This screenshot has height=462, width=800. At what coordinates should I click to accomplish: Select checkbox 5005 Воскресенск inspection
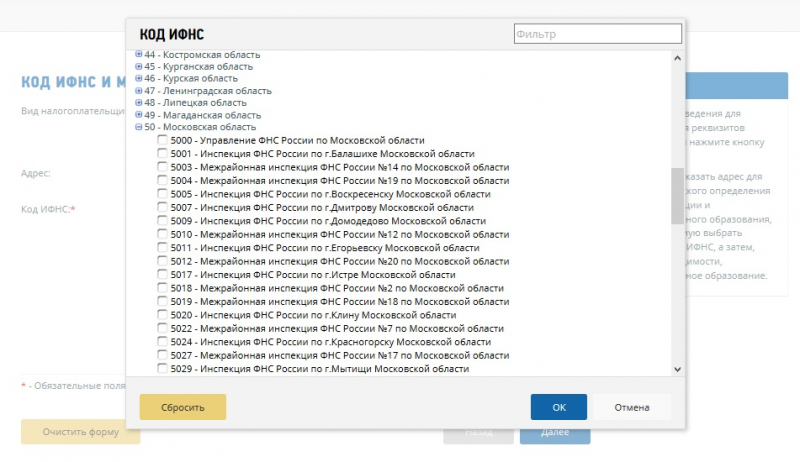[x=163, y=194]
